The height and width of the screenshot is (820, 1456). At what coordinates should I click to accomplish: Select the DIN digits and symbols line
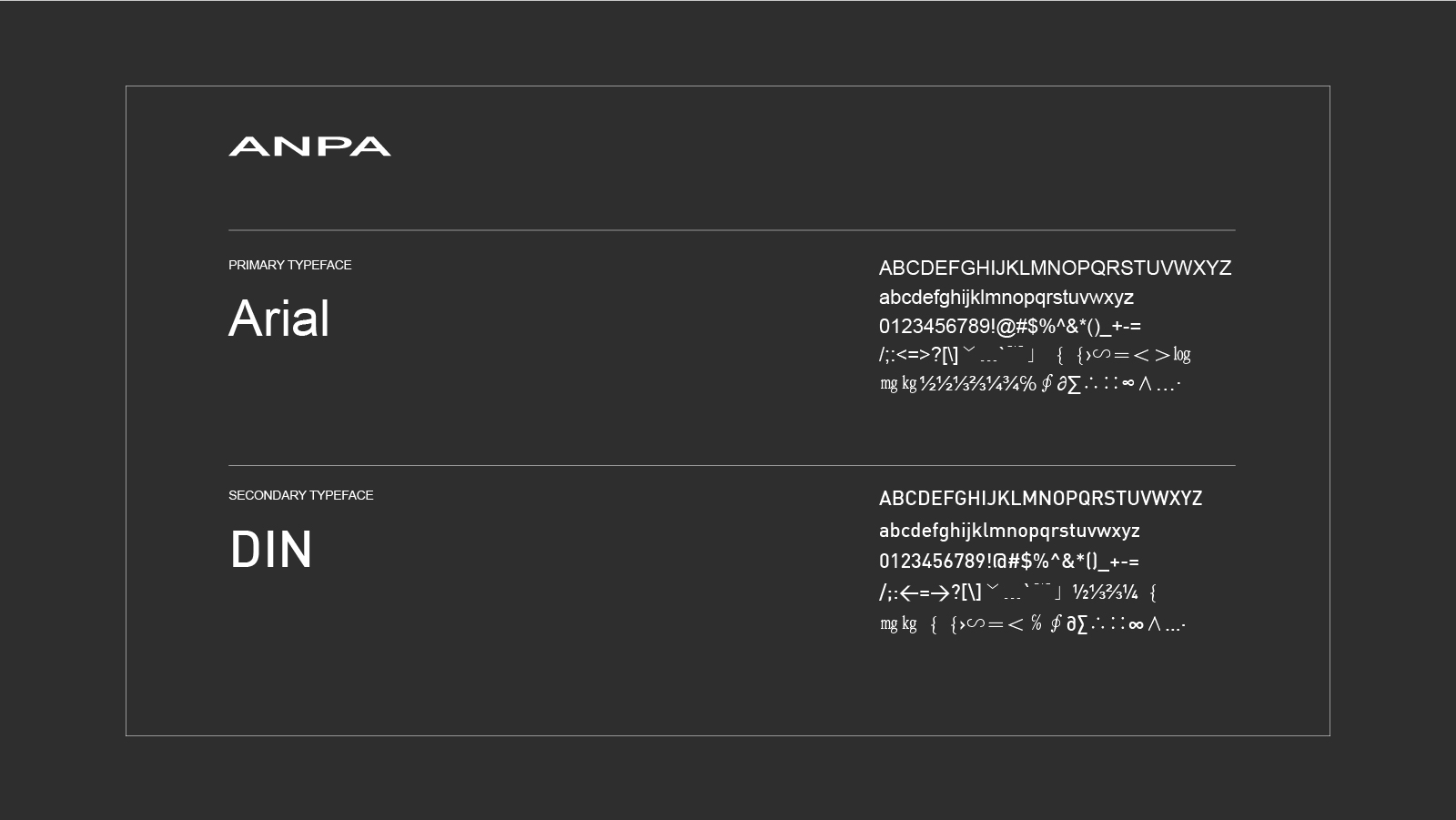(x=1008, y=562)
